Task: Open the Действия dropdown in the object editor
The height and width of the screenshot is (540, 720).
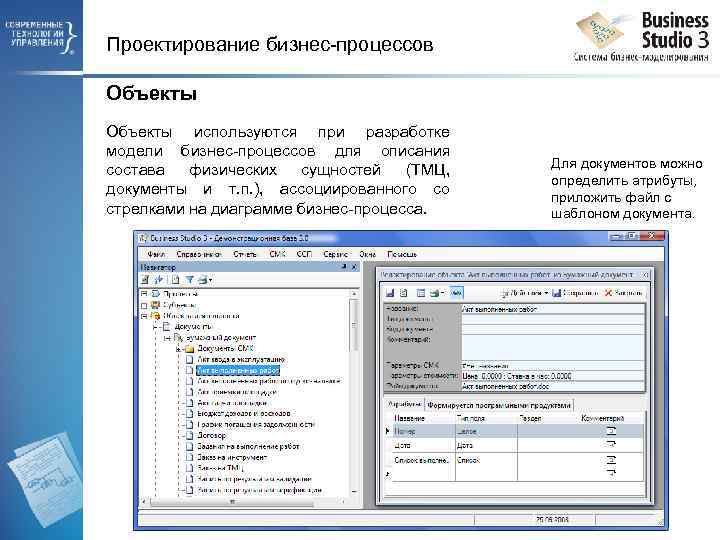Action: point(525,293)
